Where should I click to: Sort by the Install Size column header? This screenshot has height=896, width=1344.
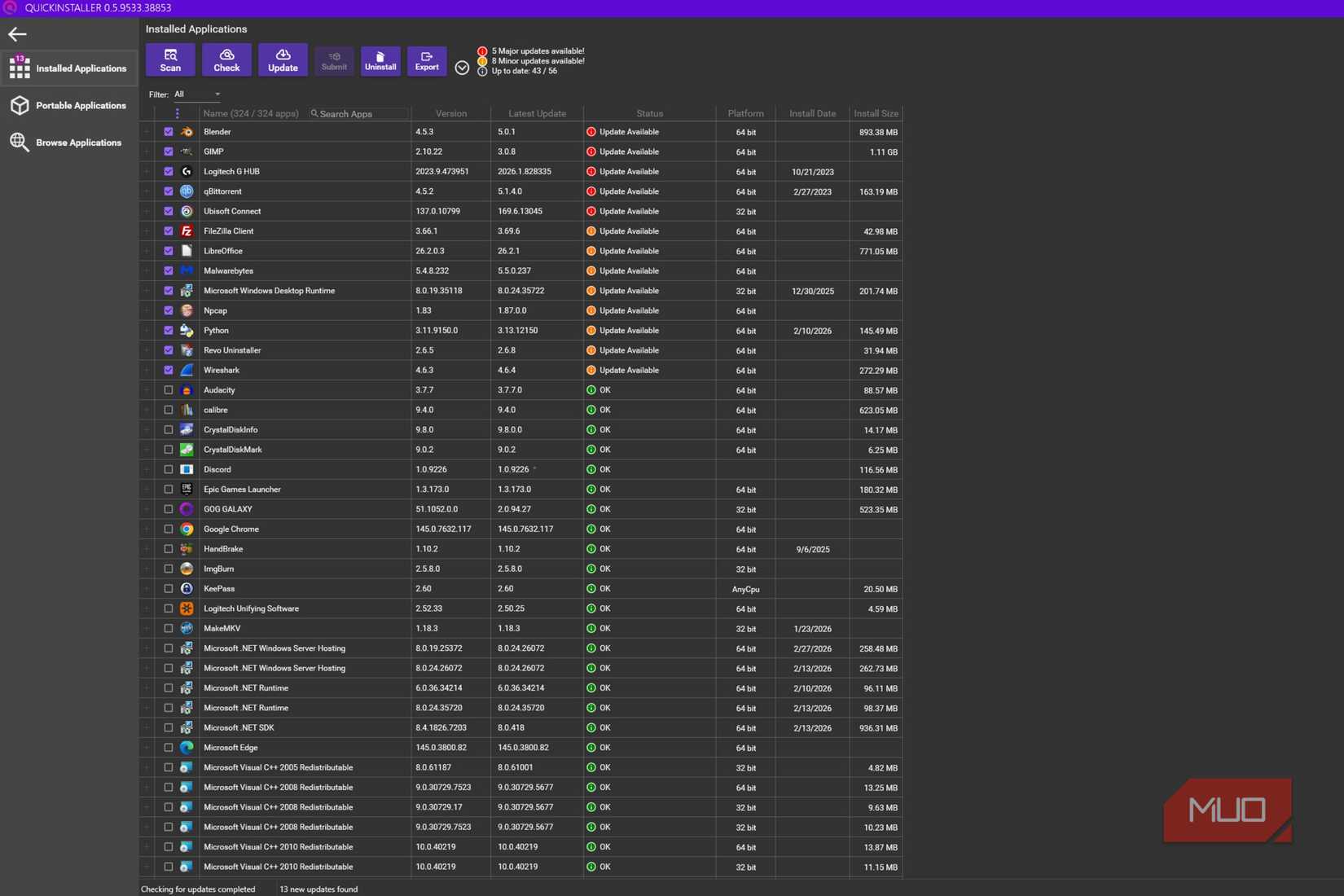(x=876, y=114)
